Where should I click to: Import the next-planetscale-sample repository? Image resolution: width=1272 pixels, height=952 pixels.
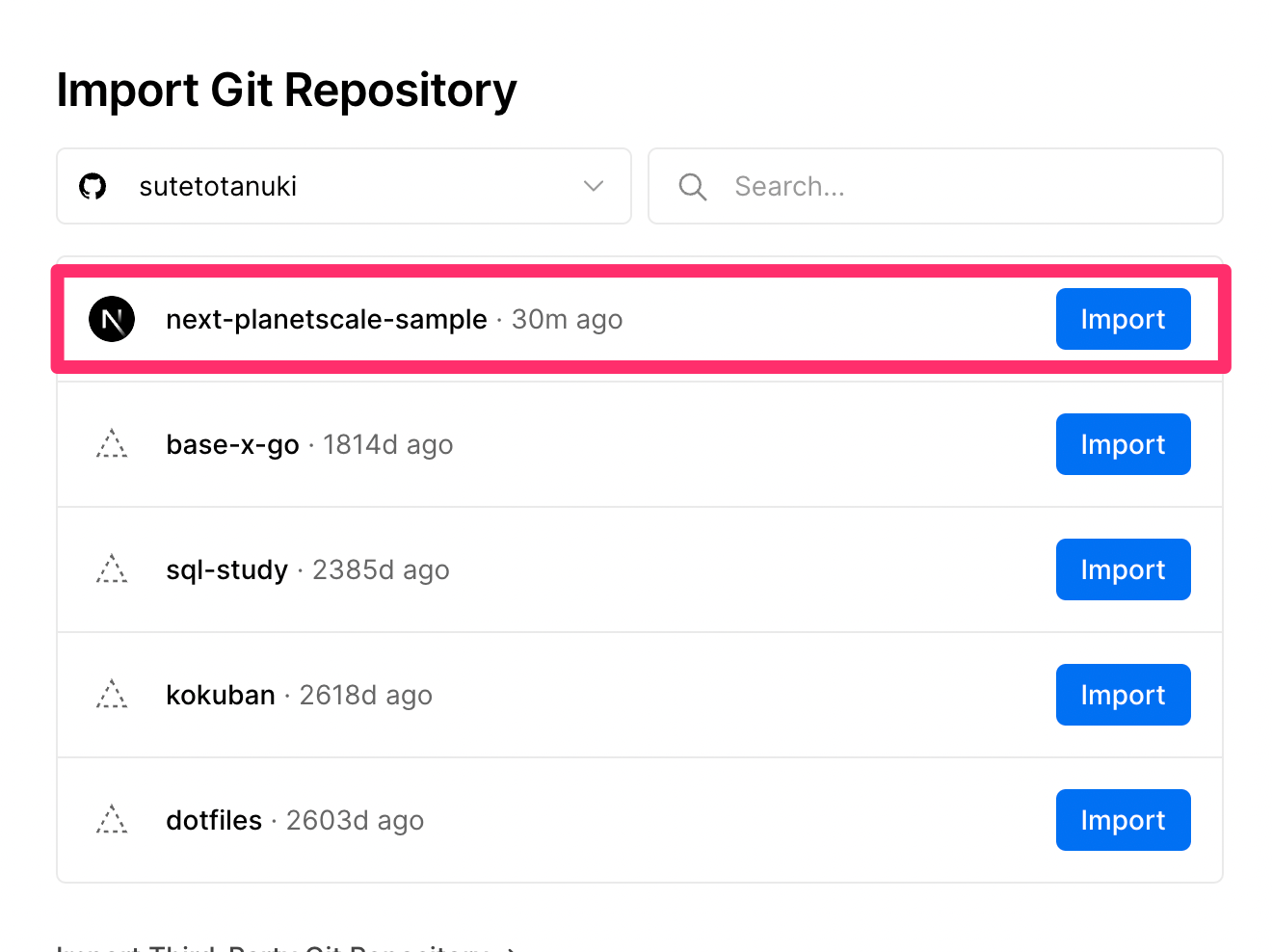(x=1123, y=319)
